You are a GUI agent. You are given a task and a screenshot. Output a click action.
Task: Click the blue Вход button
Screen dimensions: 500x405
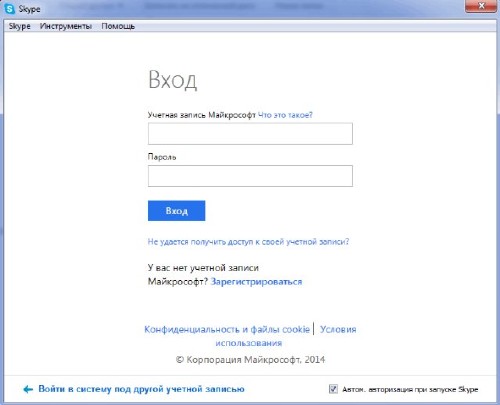tap(177, 211)
